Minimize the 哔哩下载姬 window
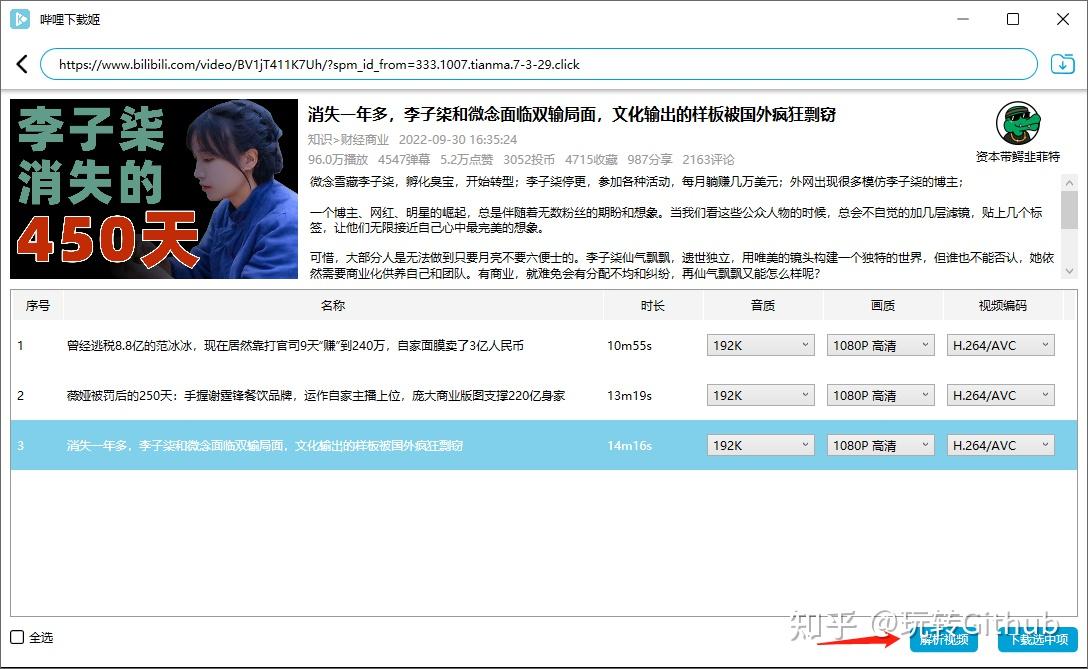The height and width of the screenshot is (669, 1088). tap(963, 19)
